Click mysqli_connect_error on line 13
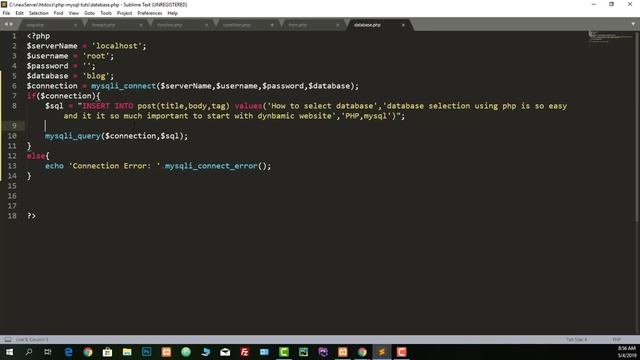The height and width of the screenshot is (360, 640). click(211, 166)
